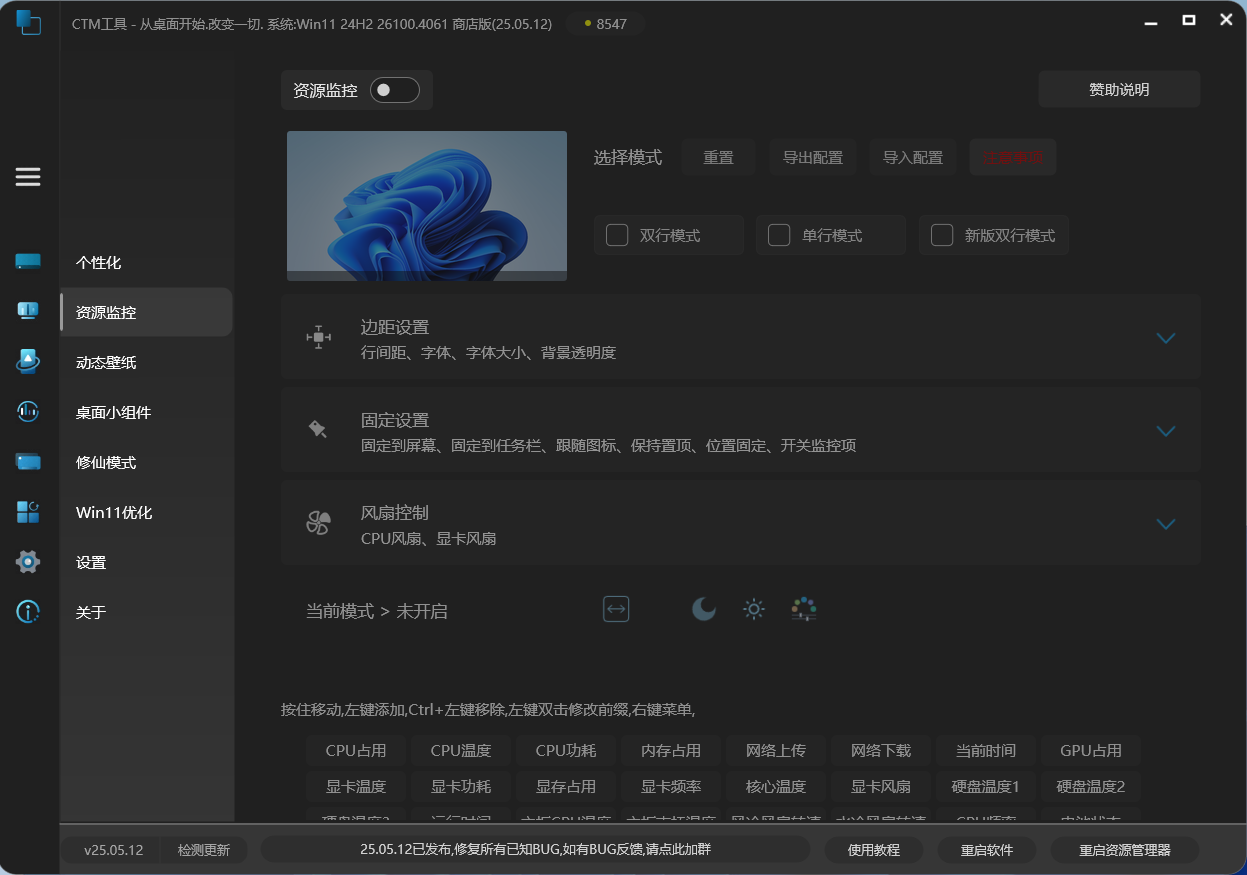Click the 桌面小组件 sidebar icon
Screen dimensions: 1247x875
(x=28, y=411)
